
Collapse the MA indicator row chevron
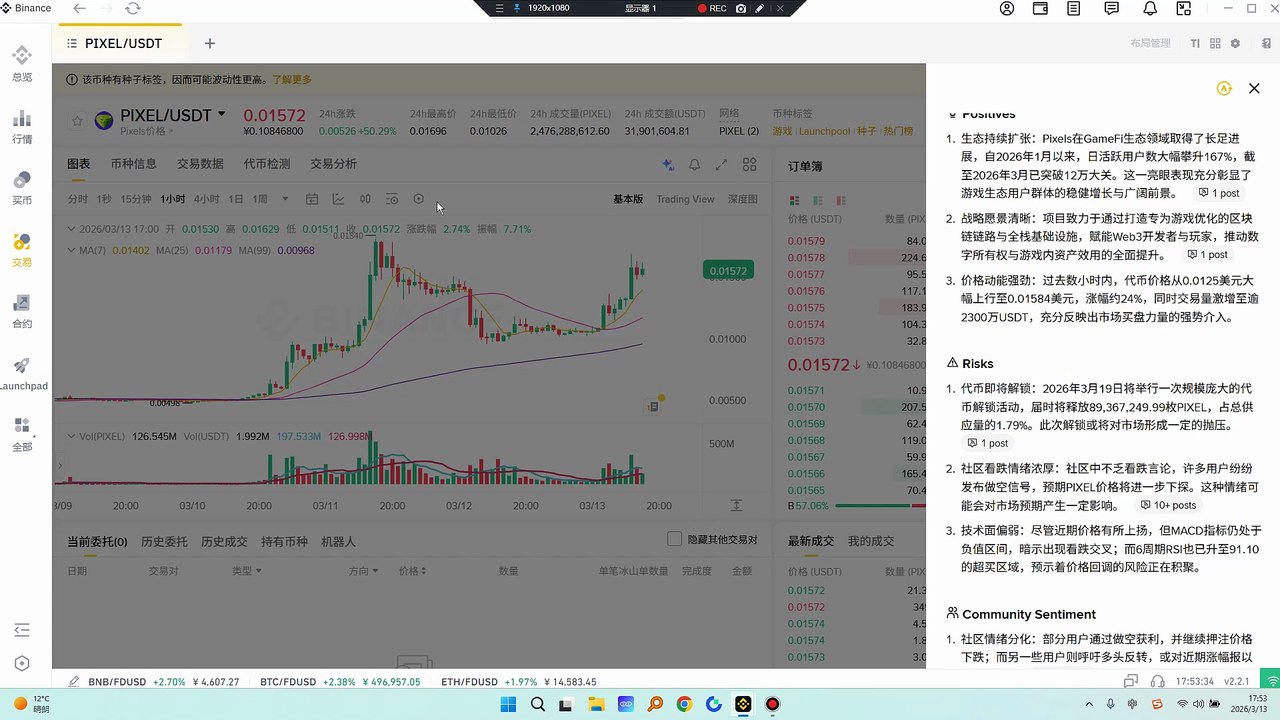[71, 250]
